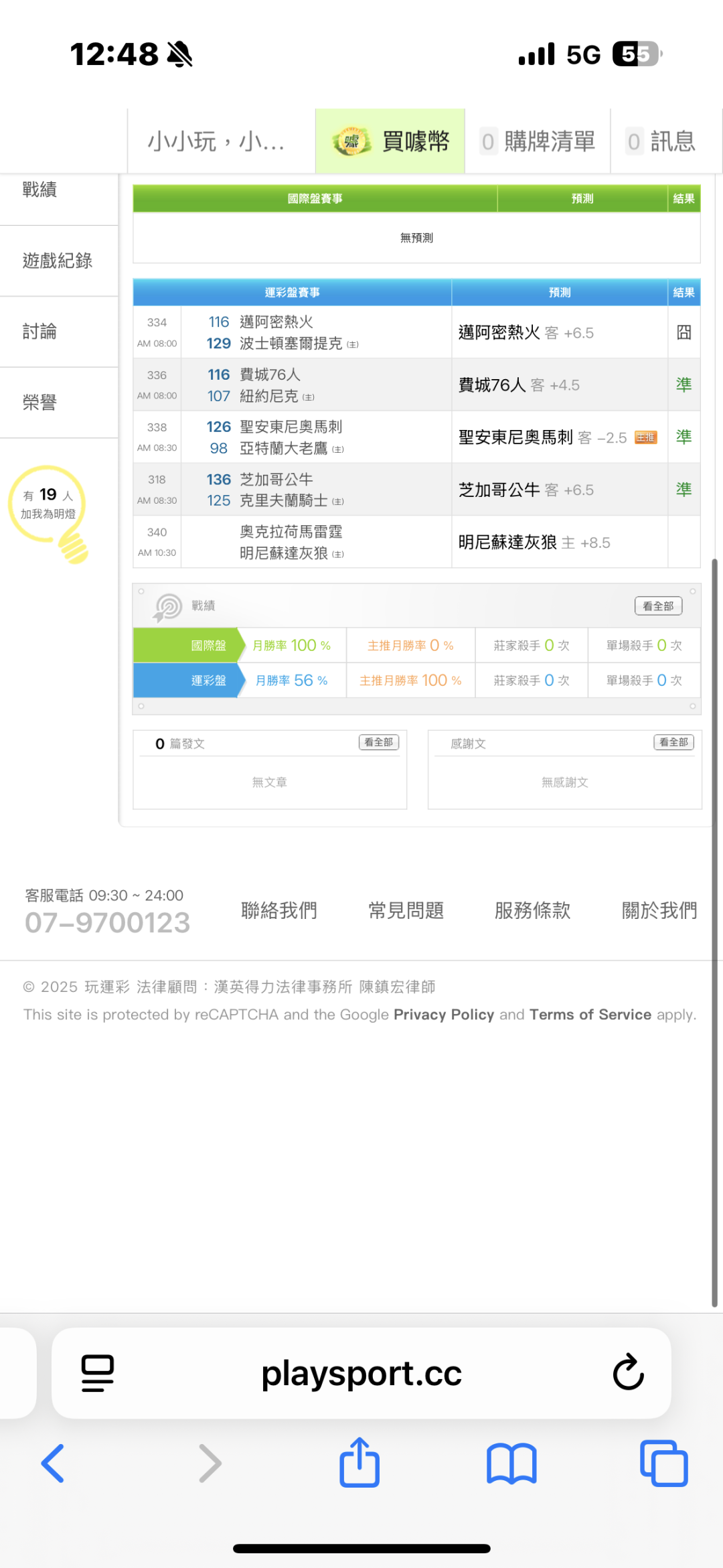
Task: Show all open Safari tabs
Action: pyautogui.click(x=663, y=1463)
